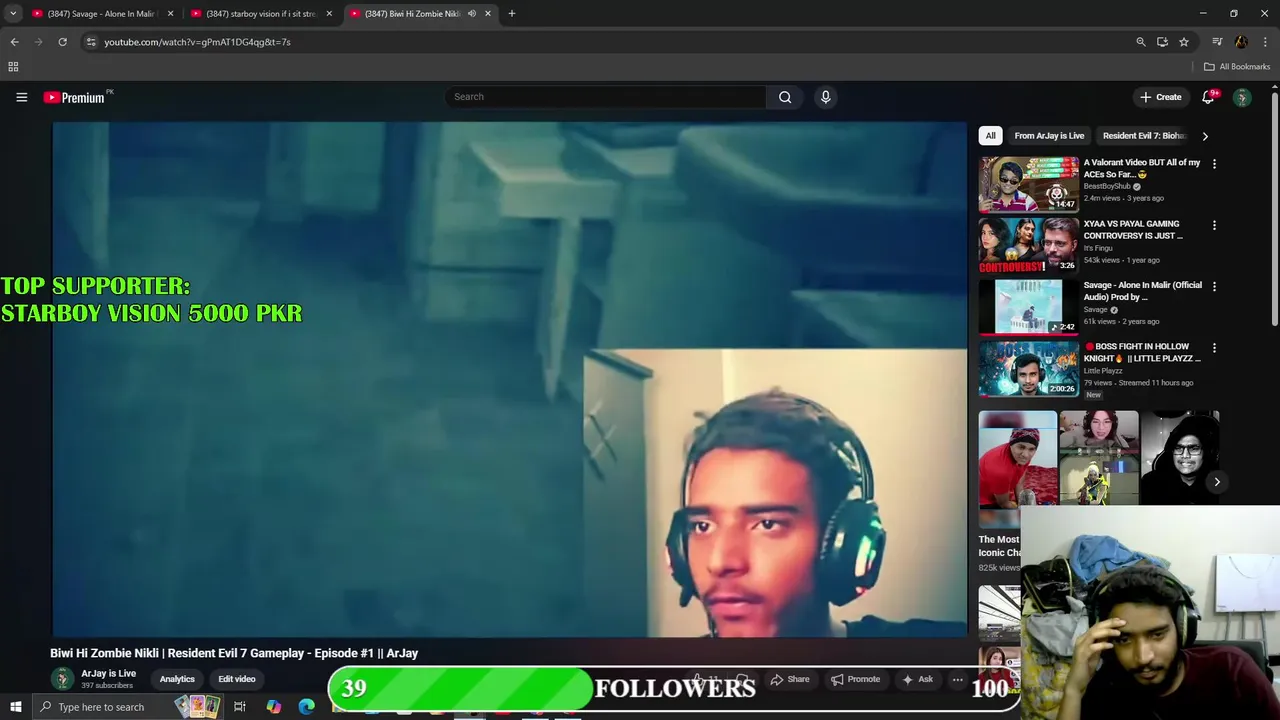Open the YouTube hamburger guide menu

coord(21,97)
